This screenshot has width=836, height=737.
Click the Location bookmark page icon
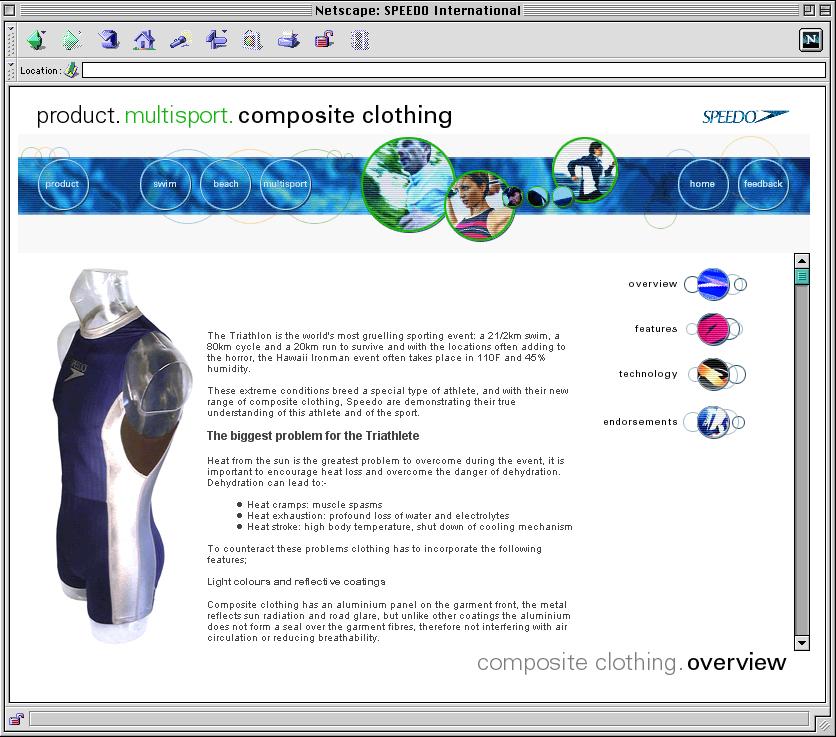coord(71,70)
